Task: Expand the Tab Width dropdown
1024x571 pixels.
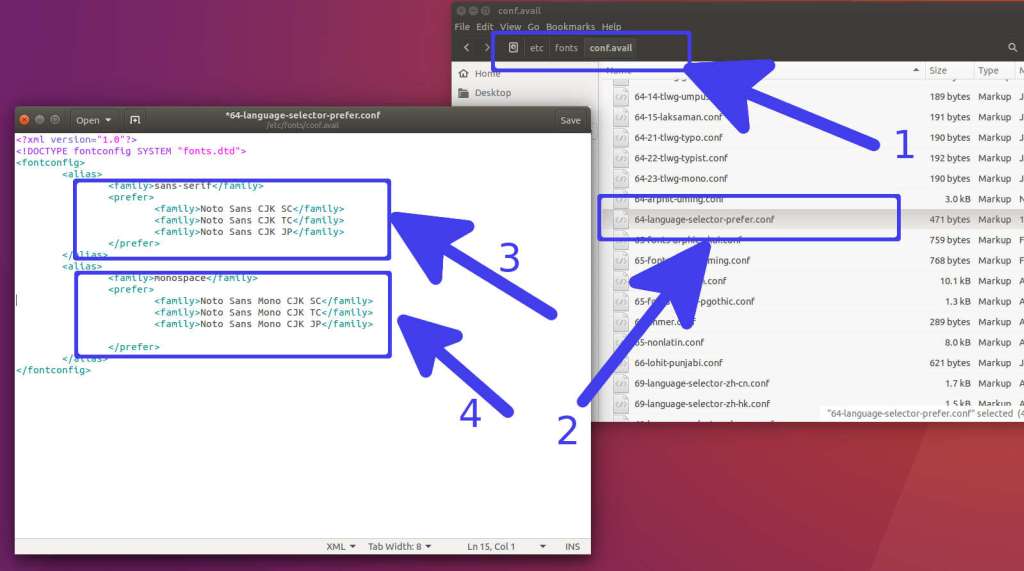Action: click(x=400, y=547)
